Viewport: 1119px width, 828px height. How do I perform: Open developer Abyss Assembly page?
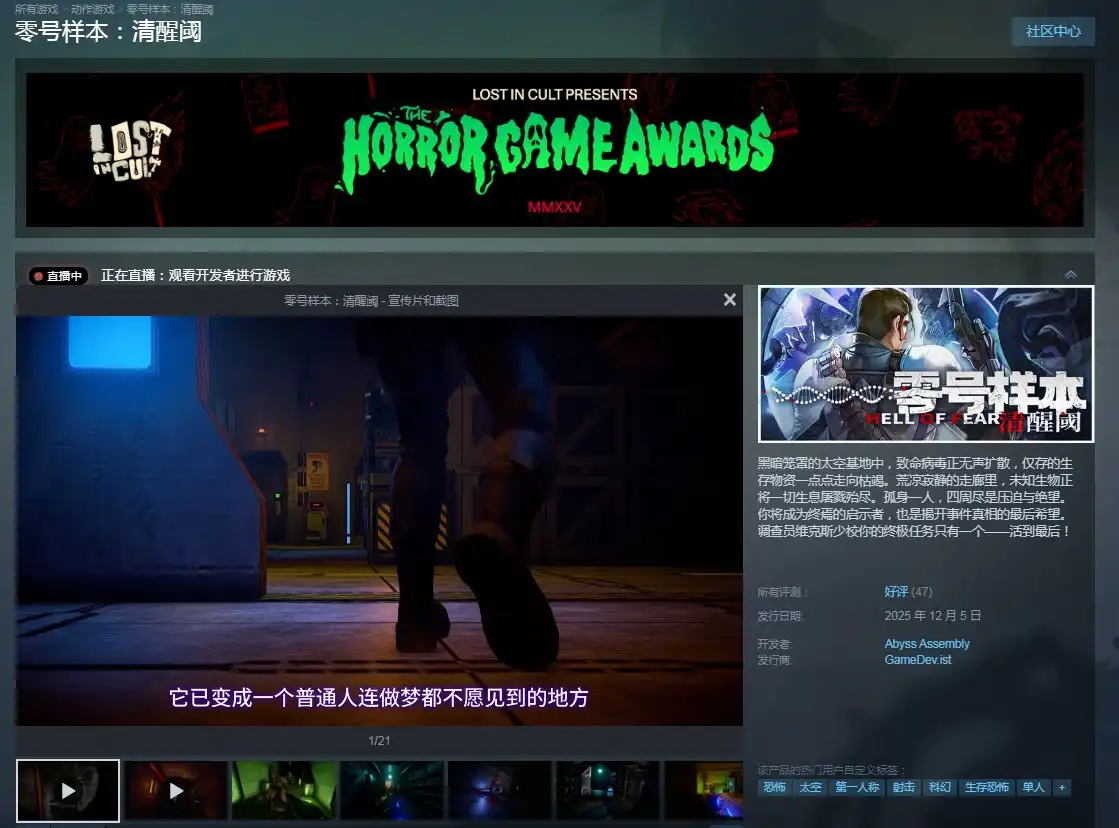point(927,644)
